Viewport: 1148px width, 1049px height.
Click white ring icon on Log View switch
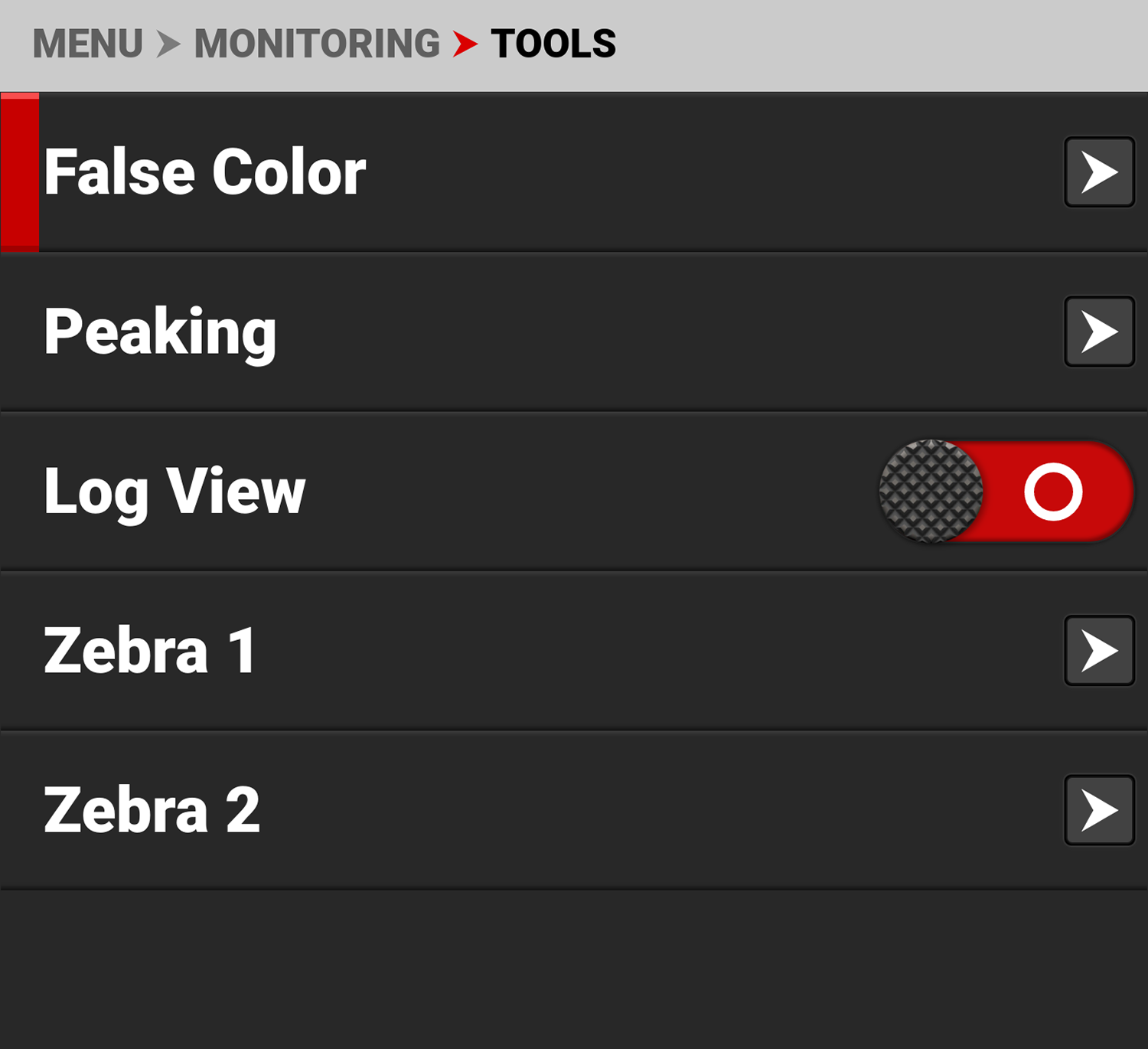(x=1053, y=492)
